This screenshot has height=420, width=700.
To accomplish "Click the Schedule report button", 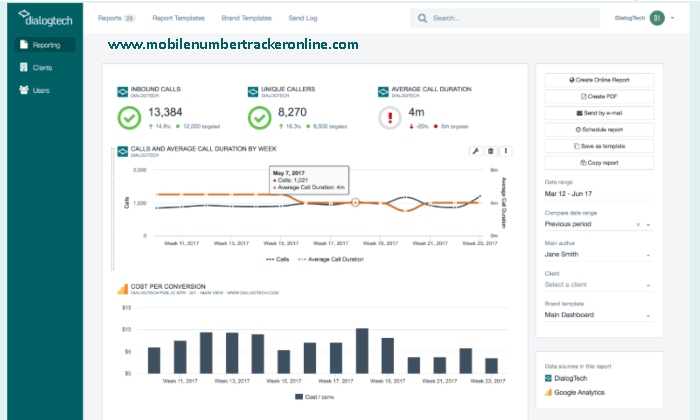I will click(x=598, y=130).
